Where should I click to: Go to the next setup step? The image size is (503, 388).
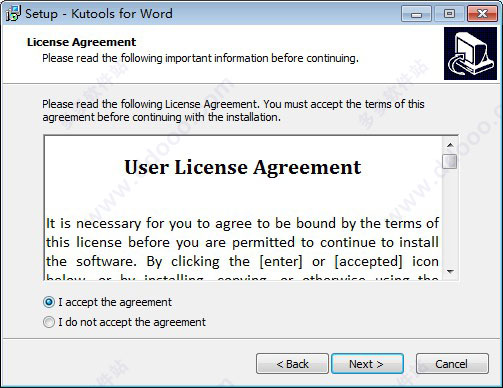coord(367,364)
